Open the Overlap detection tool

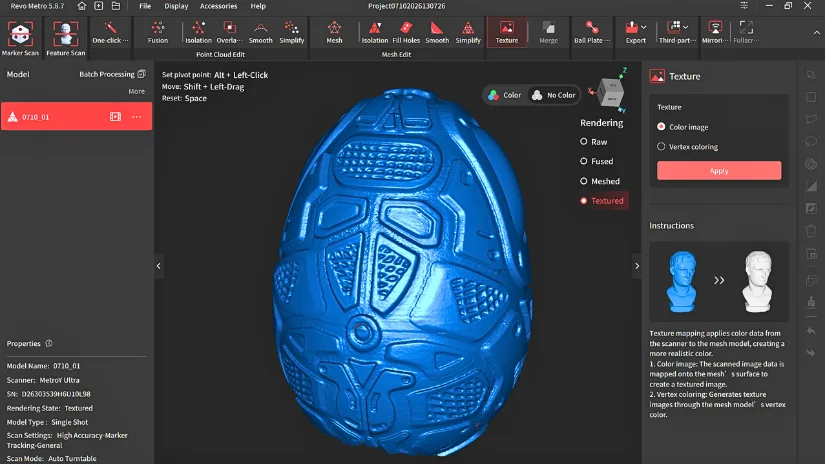click(229, 33)
